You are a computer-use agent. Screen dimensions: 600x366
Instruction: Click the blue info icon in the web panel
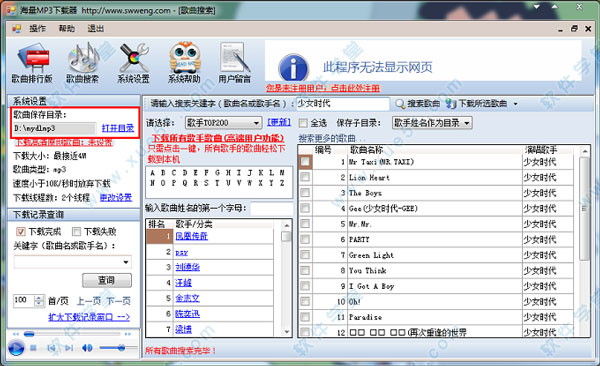coord(293,68)
